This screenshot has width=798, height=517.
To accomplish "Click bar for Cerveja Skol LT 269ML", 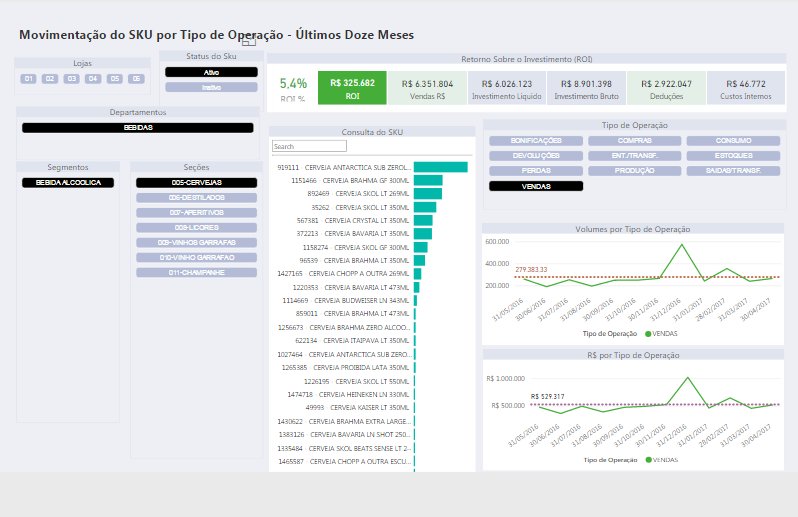I will 428,193.
